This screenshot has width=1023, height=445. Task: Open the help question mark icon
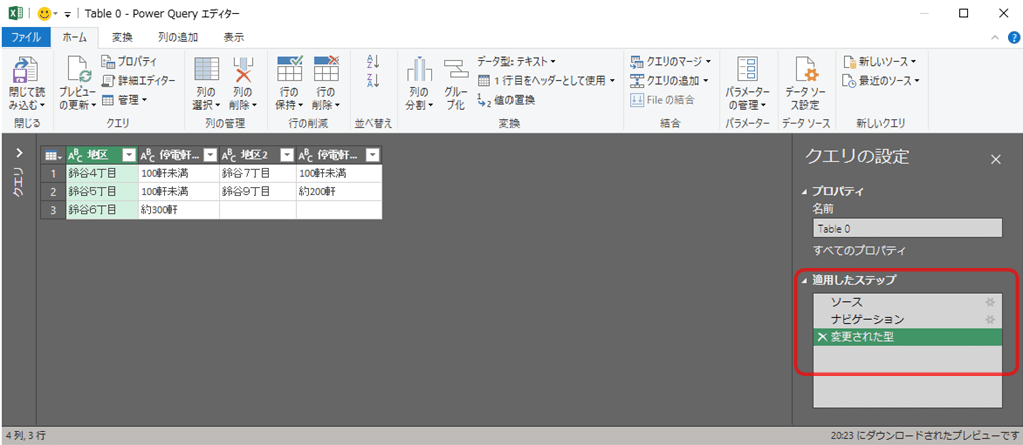tap(1013, 38)
